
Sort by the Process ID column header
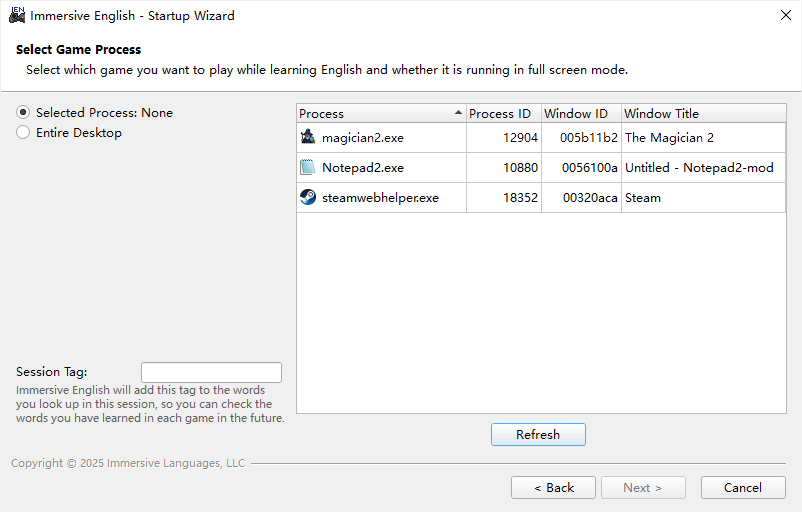coord(504,113)
